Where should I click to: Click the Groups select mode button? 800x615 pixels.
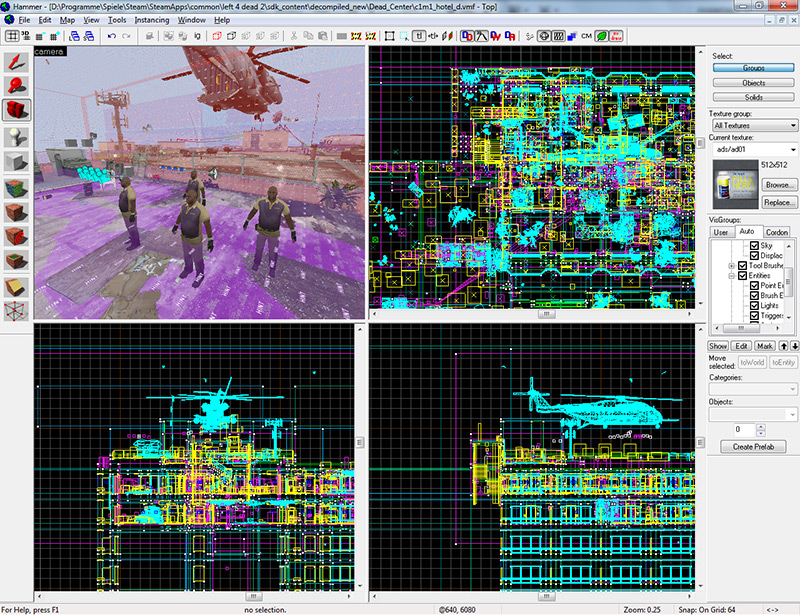pos(754,68)
